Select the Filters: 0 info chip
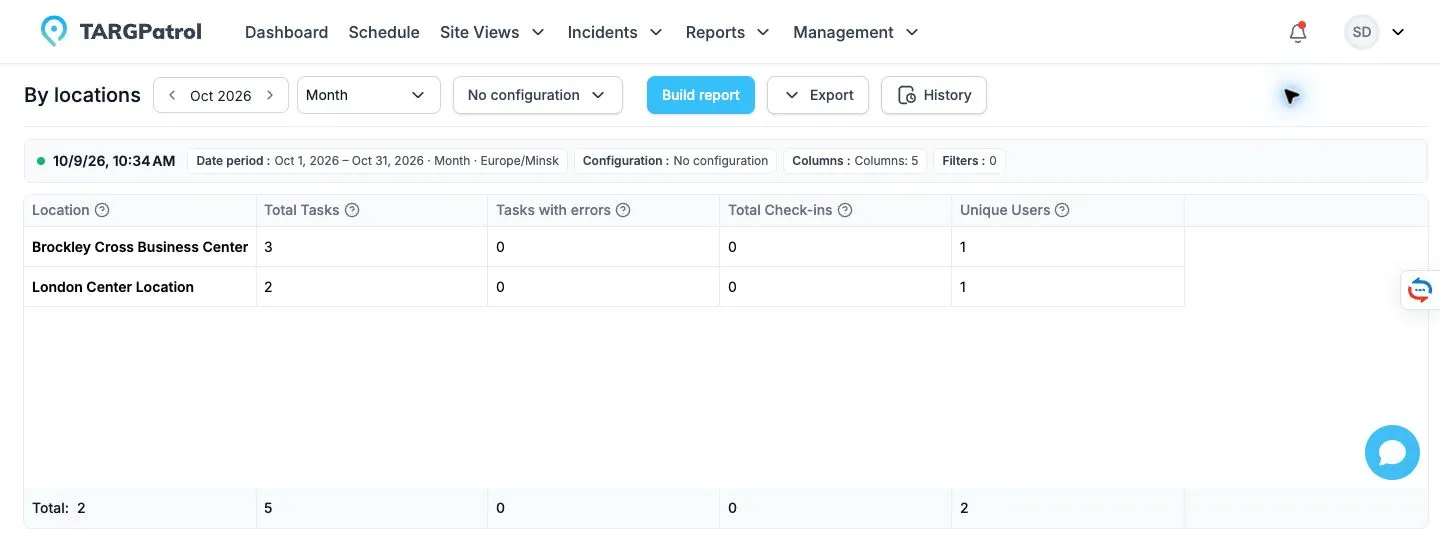 tap(969, 160)
